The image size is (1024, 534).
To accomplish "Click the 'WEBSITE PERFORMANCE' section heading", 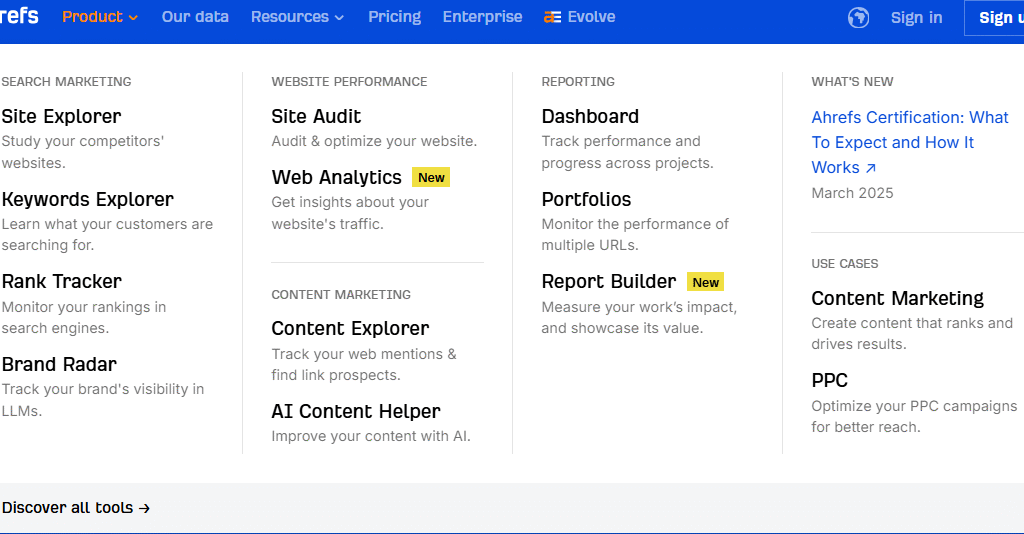I will coord(349,82).
